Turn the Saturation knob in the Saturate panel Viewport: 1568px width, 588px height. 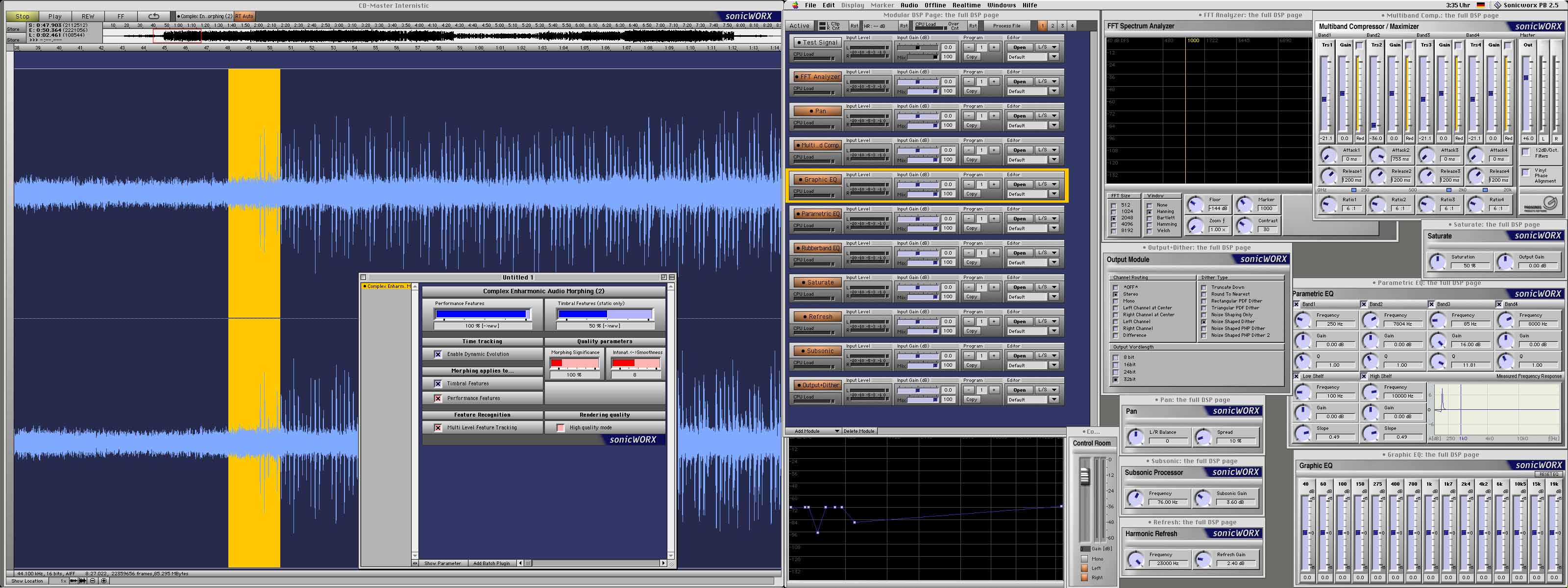coord(1437,262)
